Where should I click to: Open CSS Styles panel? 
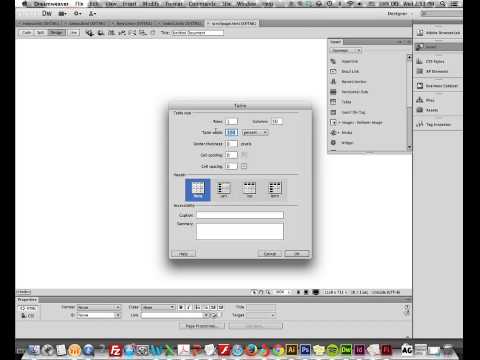tap(431, 61)
